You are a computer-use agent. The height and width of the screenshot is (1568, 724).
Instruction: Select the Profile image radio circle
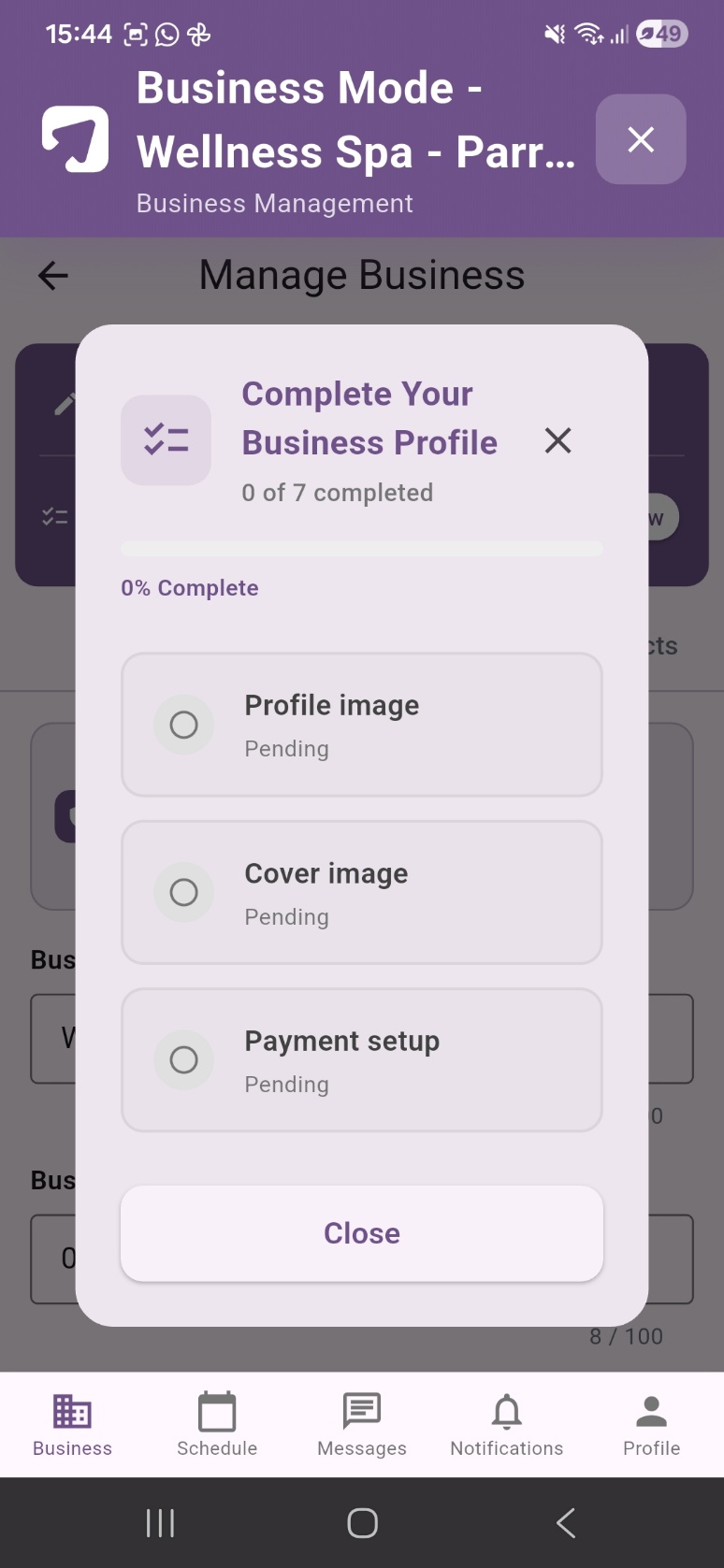(184, 725)
